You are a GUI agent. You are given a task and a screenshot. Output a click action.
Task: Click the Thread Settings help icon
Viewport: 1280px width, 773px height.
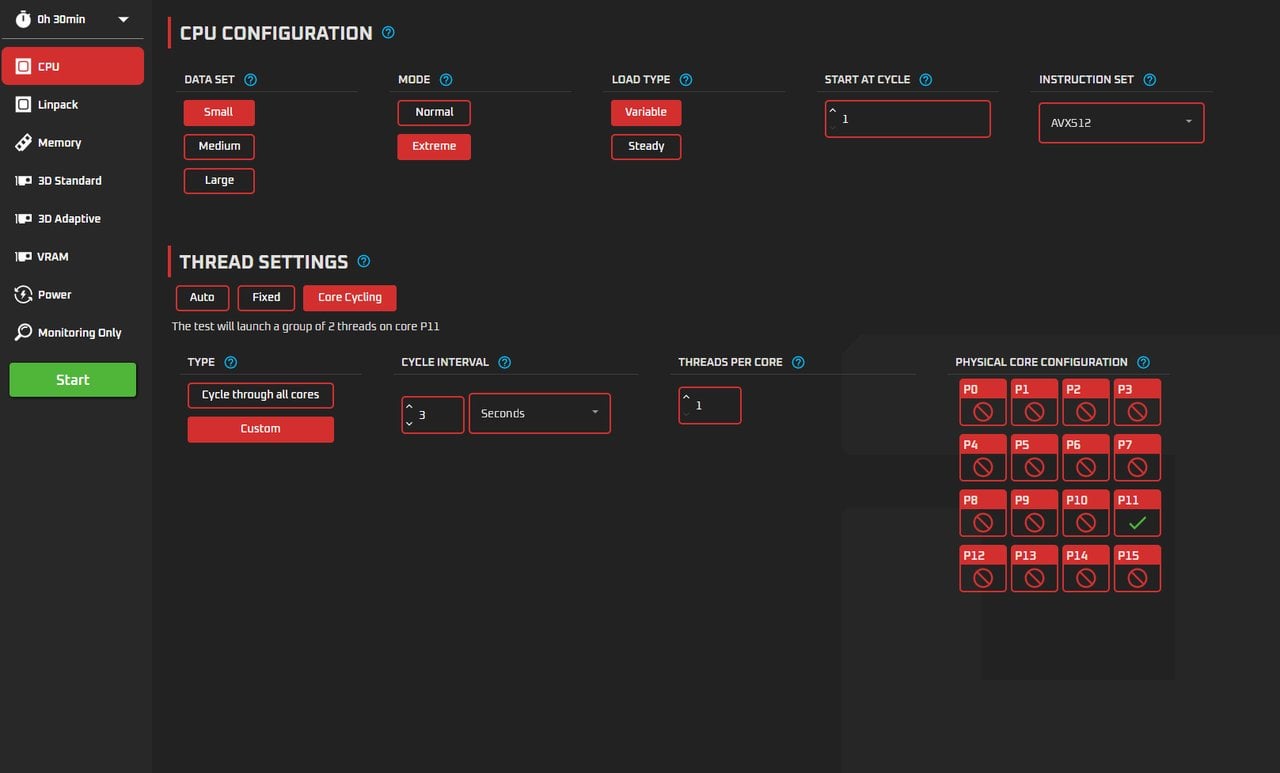coord(364,262)
